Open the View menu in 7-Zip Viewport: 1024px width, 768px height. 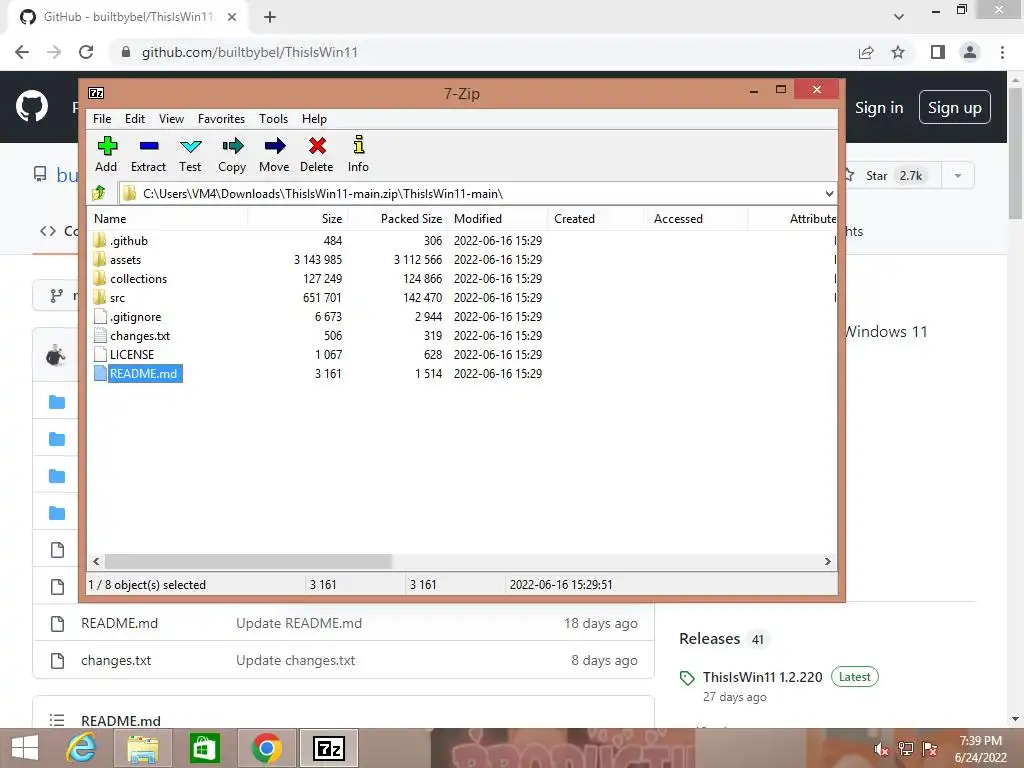(x=171, y=119)
